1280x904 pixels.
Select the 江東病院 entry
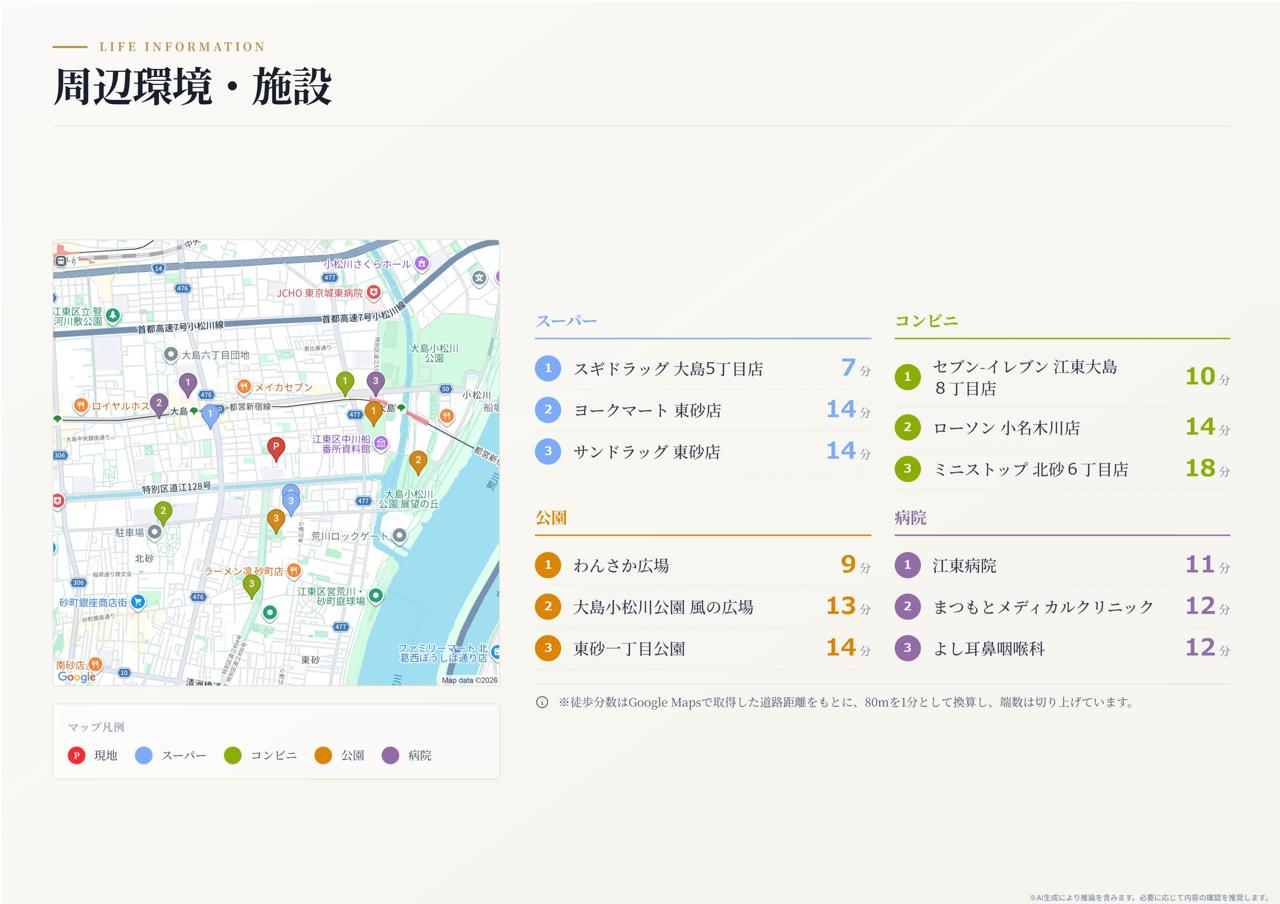coord(1062,565)
